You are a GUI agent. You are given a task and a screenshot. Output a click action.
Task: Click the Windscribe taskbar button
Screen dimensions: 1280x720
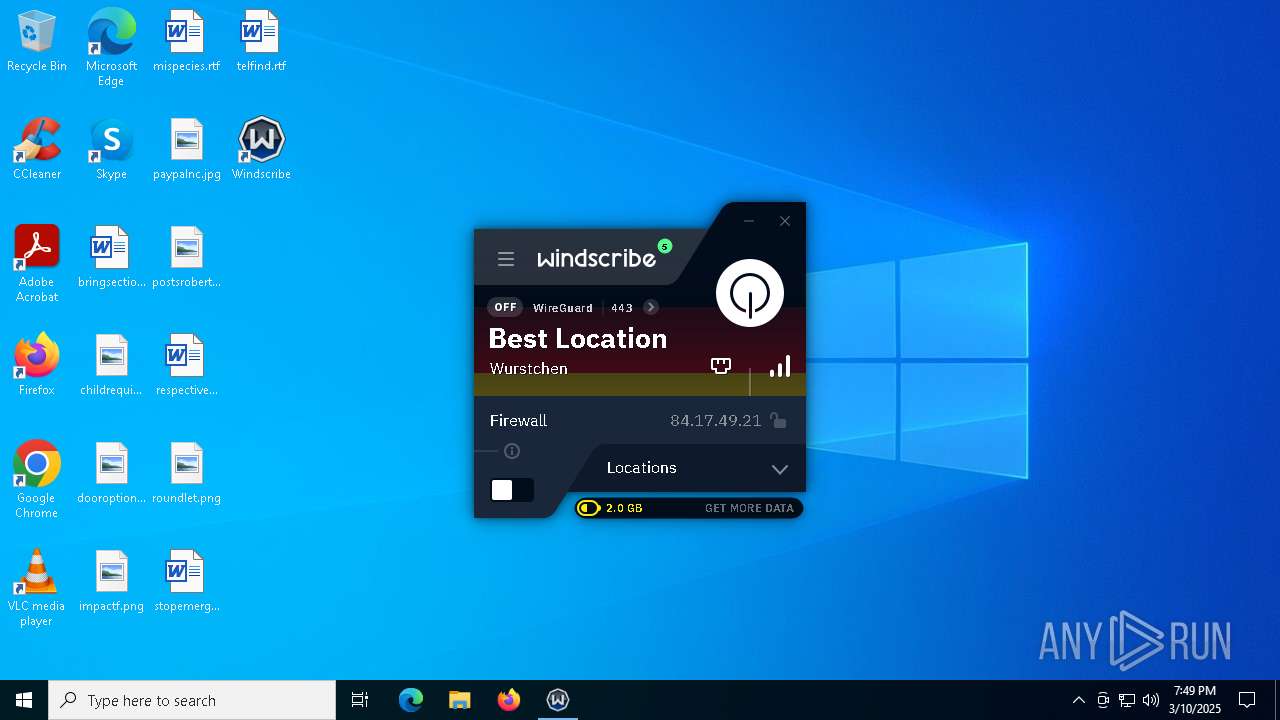(x=558, y=700)
